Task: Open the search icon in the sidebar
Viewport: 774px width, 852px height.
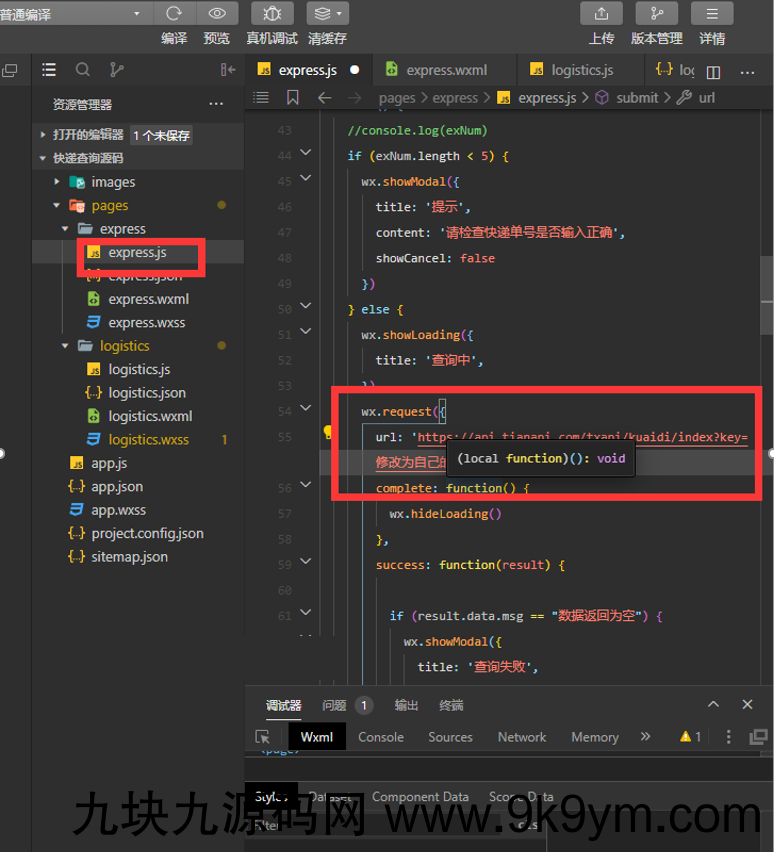Action: [x=83, y=70]
